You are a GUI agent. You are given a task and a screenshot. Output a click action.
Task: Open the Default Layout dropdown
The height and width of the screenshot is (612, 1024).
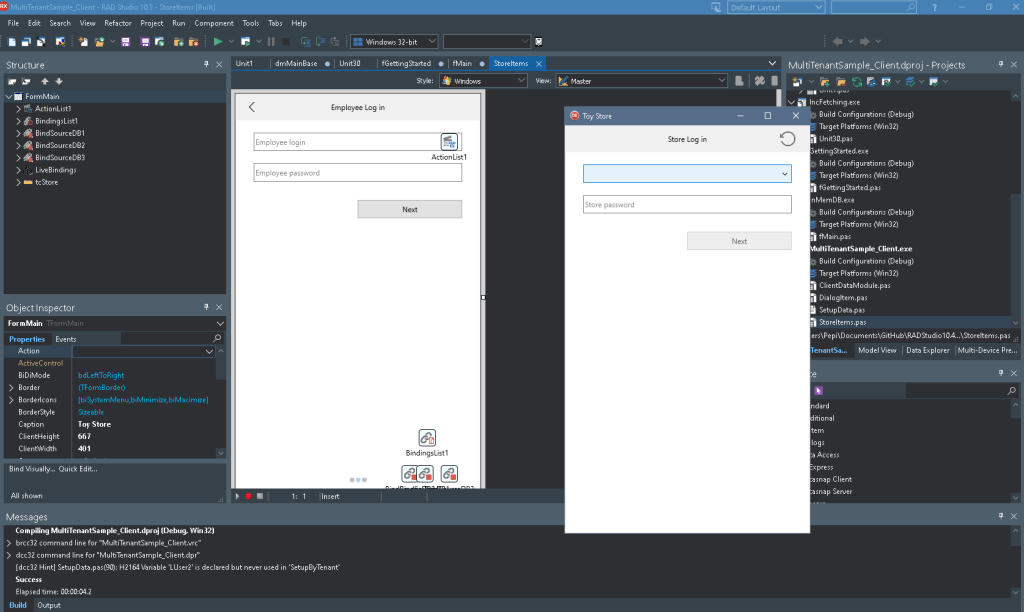776,8
